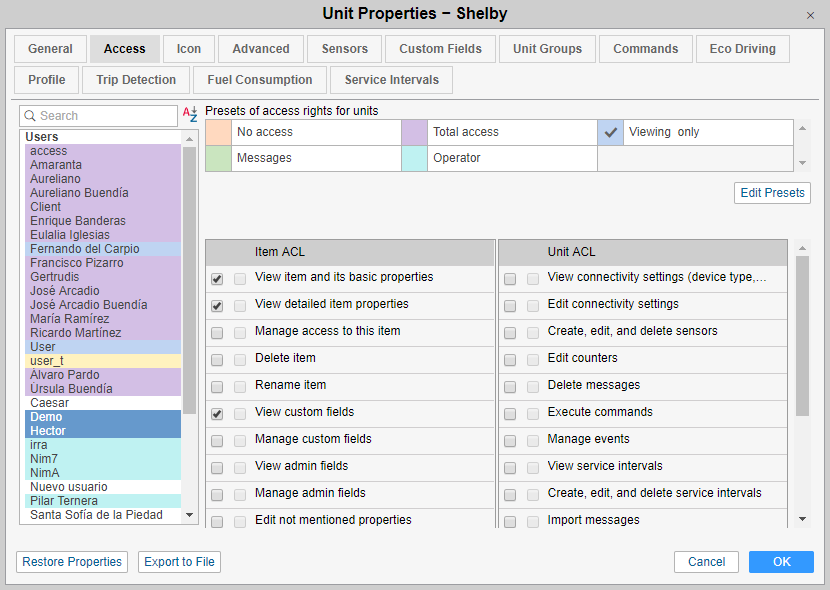Click the search magnifier icon
Viewport: 830px width, 590px height.
click(x=30, y=116)
